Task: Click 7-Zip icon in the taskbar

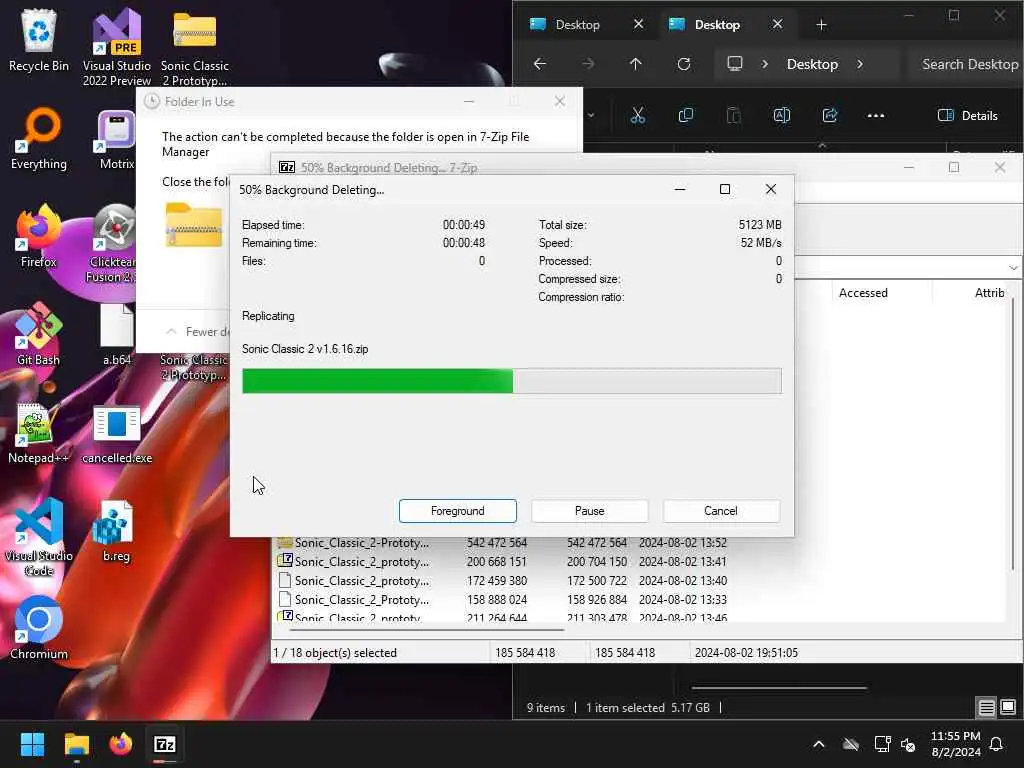Action: click(x=165, y=744)
